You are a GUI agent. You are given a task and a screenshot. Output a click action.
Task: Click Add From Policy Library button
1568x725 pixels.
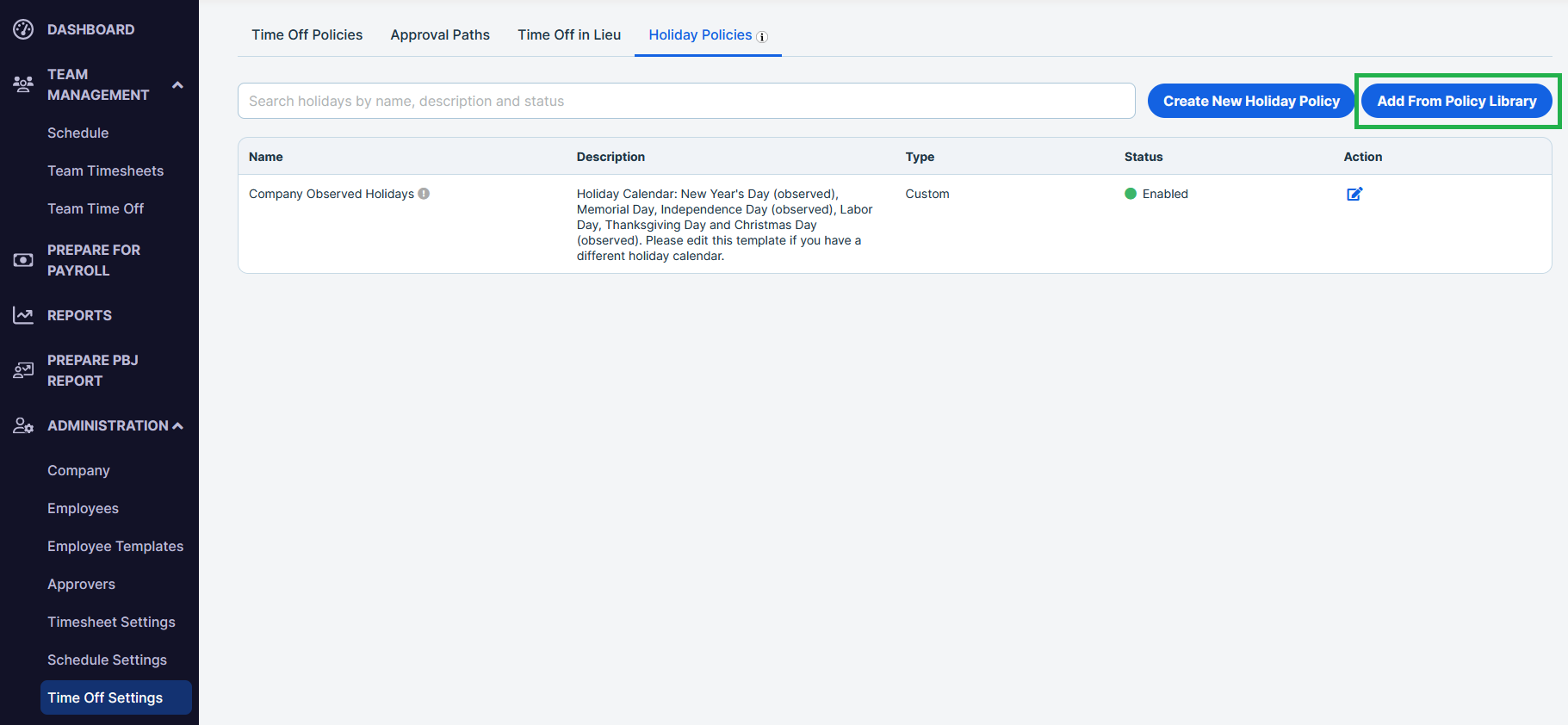coord(1457,101)
